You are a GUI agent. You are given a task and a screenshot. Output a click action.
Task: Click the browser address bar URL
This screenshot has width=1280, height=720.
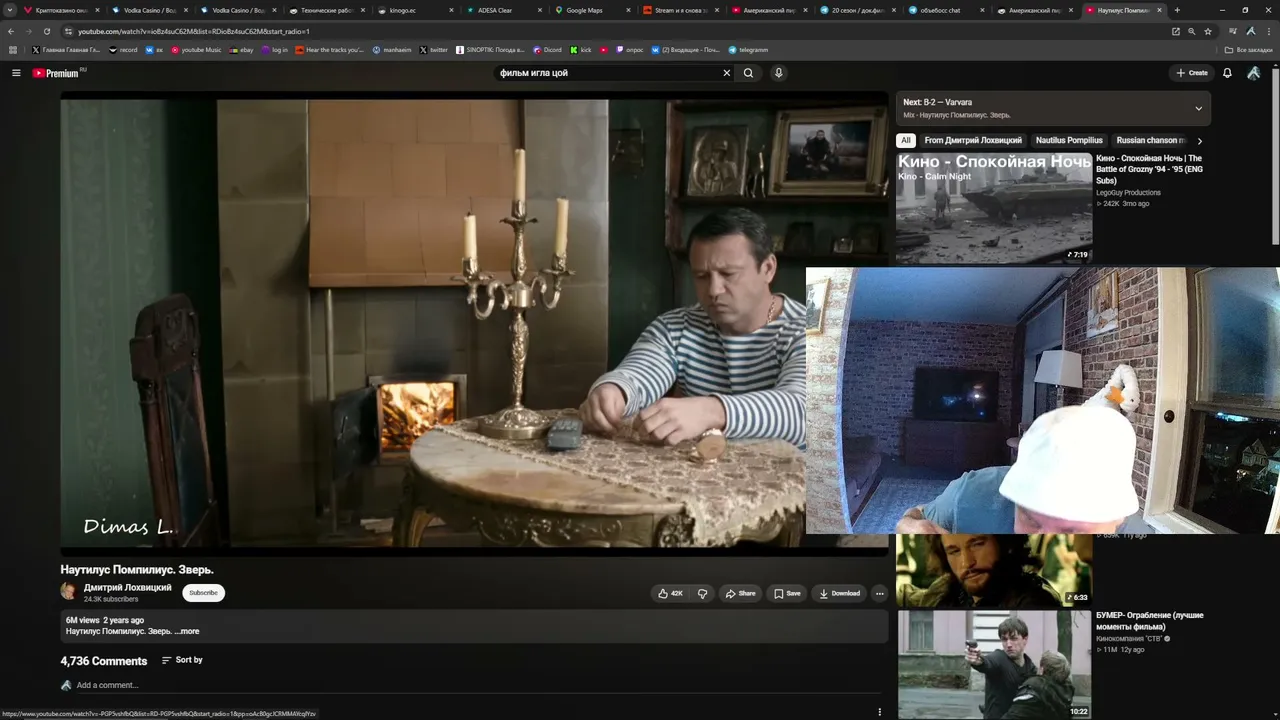pyautogui.click(x=194, y=31)
